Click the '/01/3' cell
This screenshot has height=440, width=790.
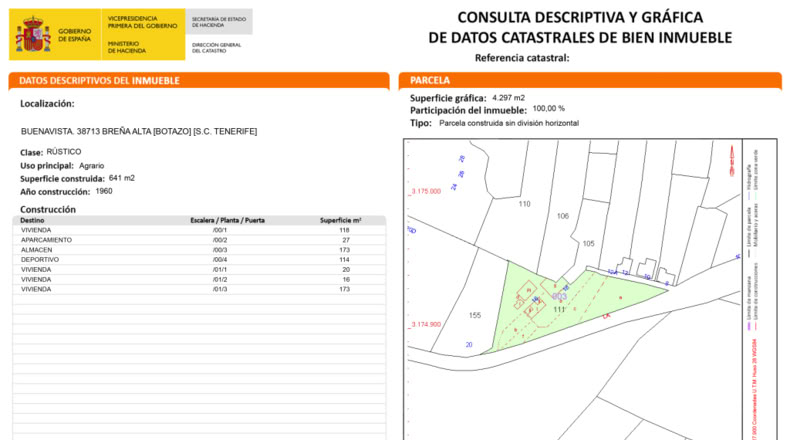(x=220, y=289)
